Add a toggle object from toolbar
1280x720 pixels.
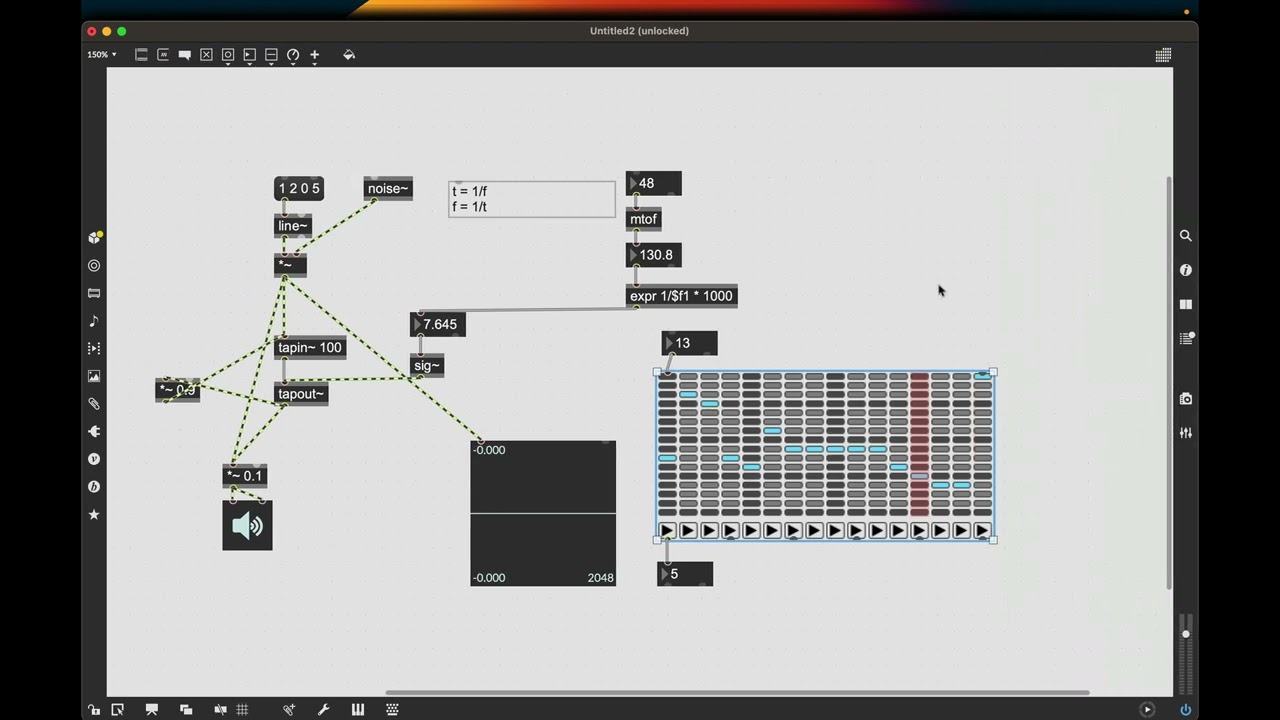[206, 55]
